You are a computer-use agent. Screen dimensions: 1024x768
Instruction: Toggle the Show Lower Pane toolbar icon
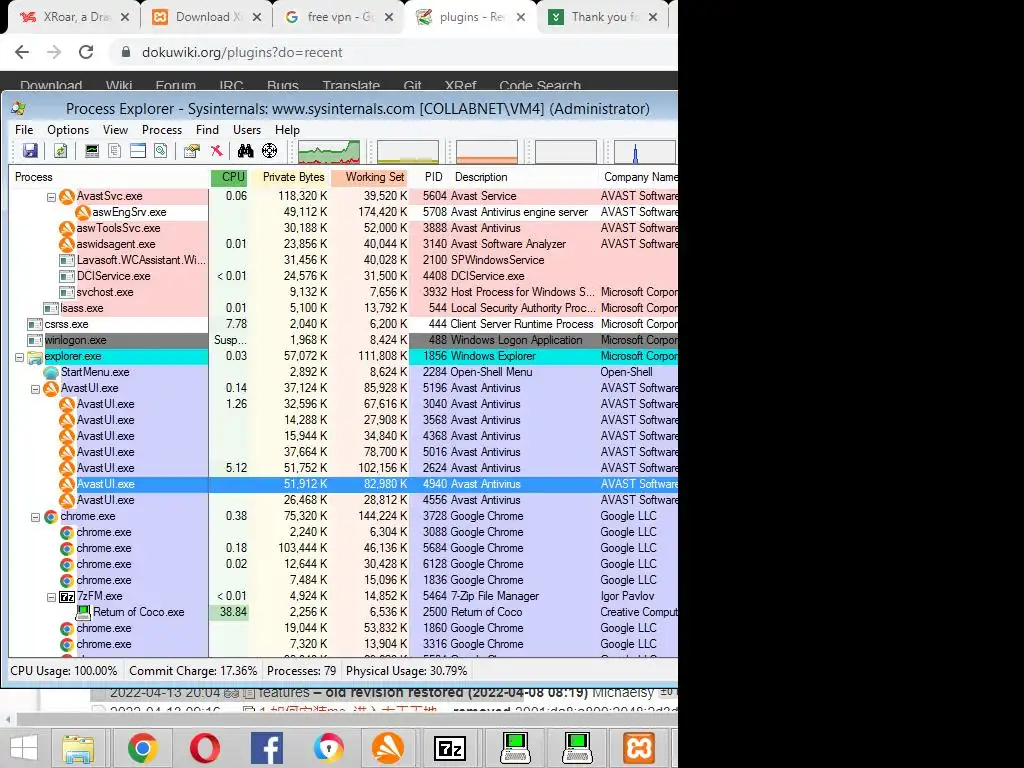[138, 151]
